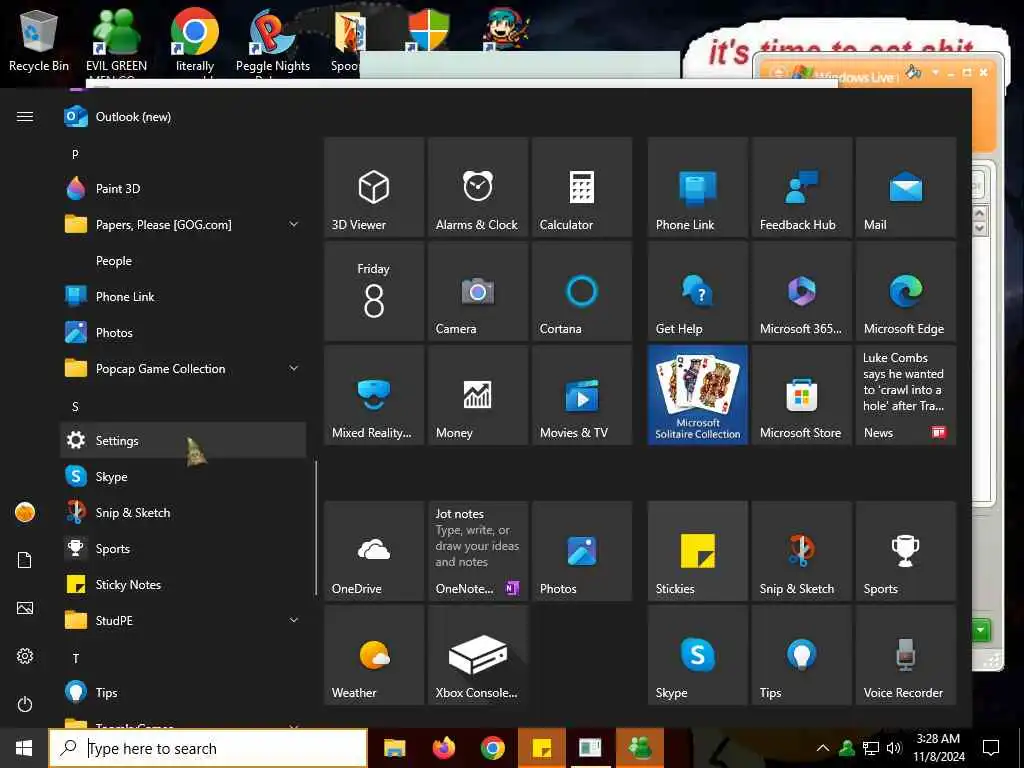This screenshot has height=768, width=1024.
Task: Open People from app list
Action: 183,261
